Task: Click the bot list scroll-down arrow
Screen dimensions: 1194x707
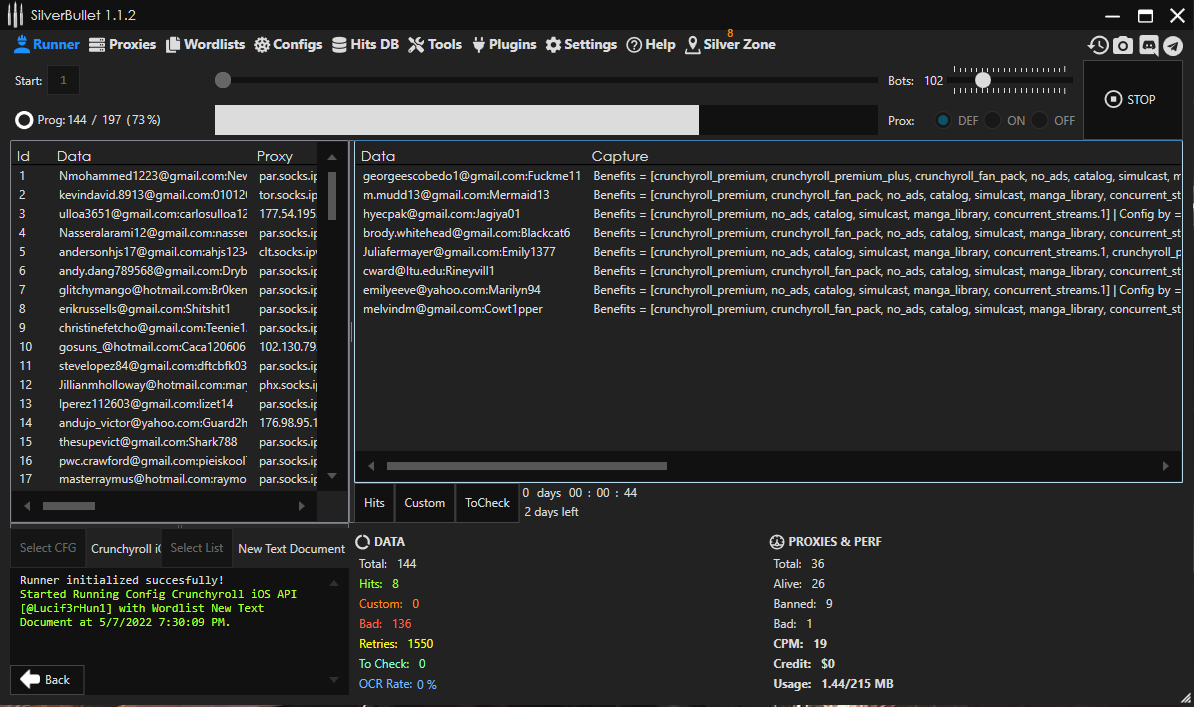Action: tap(332, 476)
